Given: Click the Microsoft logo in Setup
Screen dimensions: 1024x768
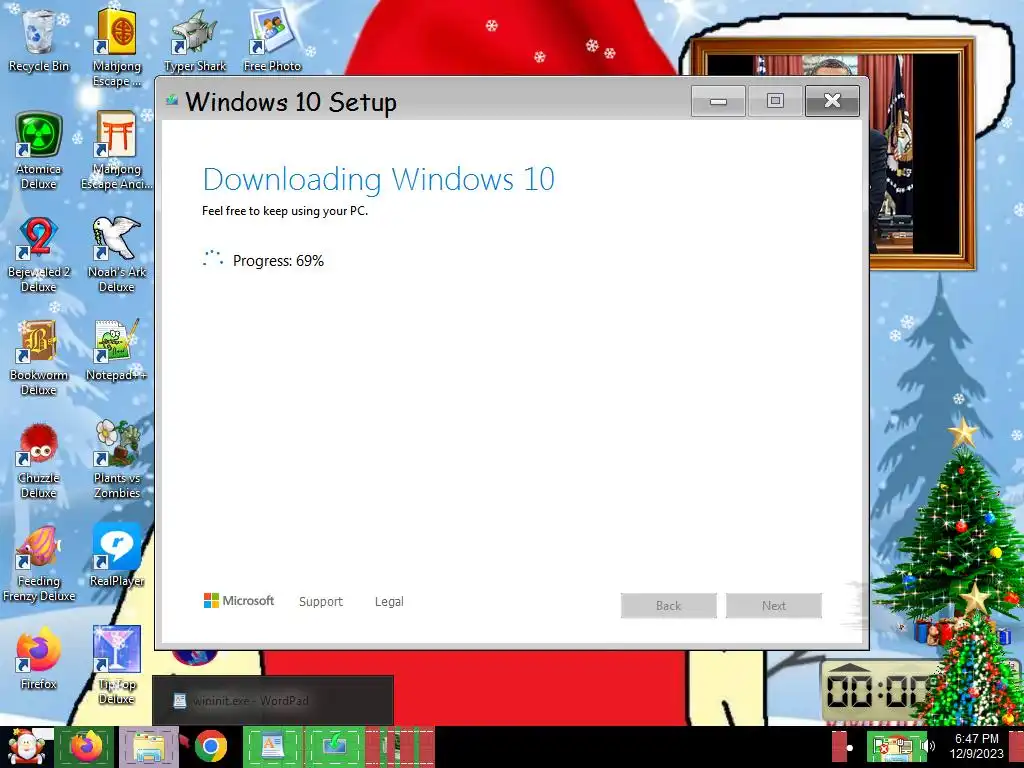Looking at the screenshot, I should [239, 601].
